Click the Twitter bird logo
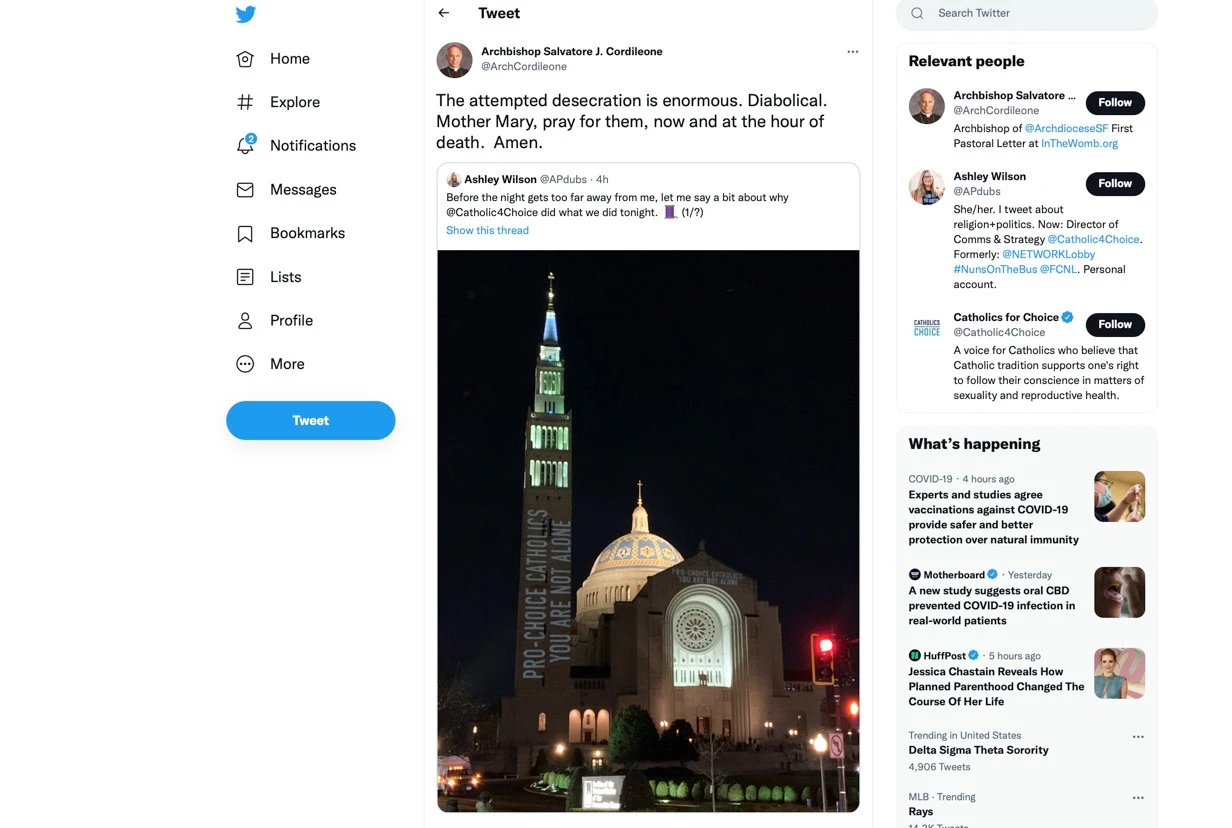This screenshot has height=828, width=1232. click(246, 14)
